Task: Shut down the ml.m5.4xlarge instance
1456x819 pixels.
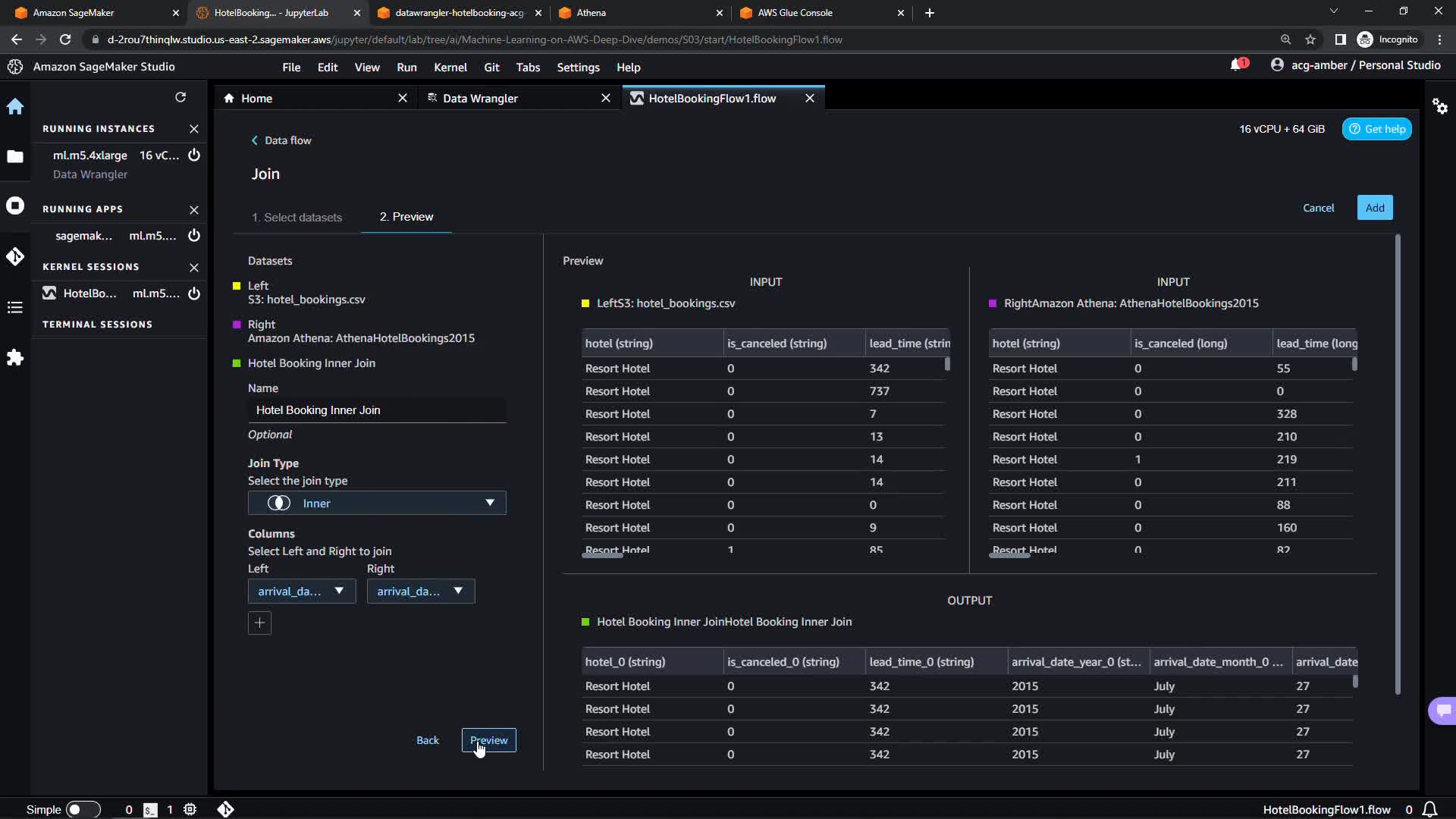Action: click(x=194, y=155)
